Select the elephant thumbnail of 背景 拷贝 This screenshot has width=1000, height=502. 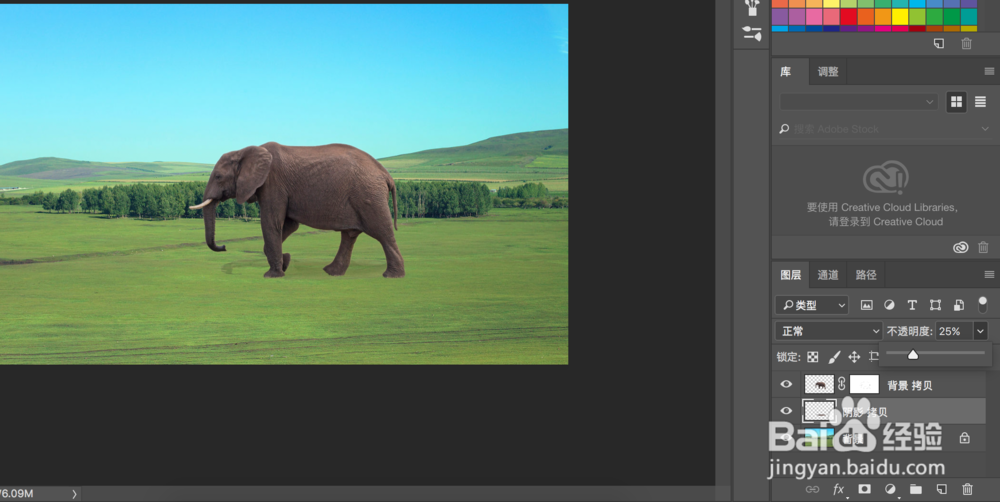click(x=820, y=384)
